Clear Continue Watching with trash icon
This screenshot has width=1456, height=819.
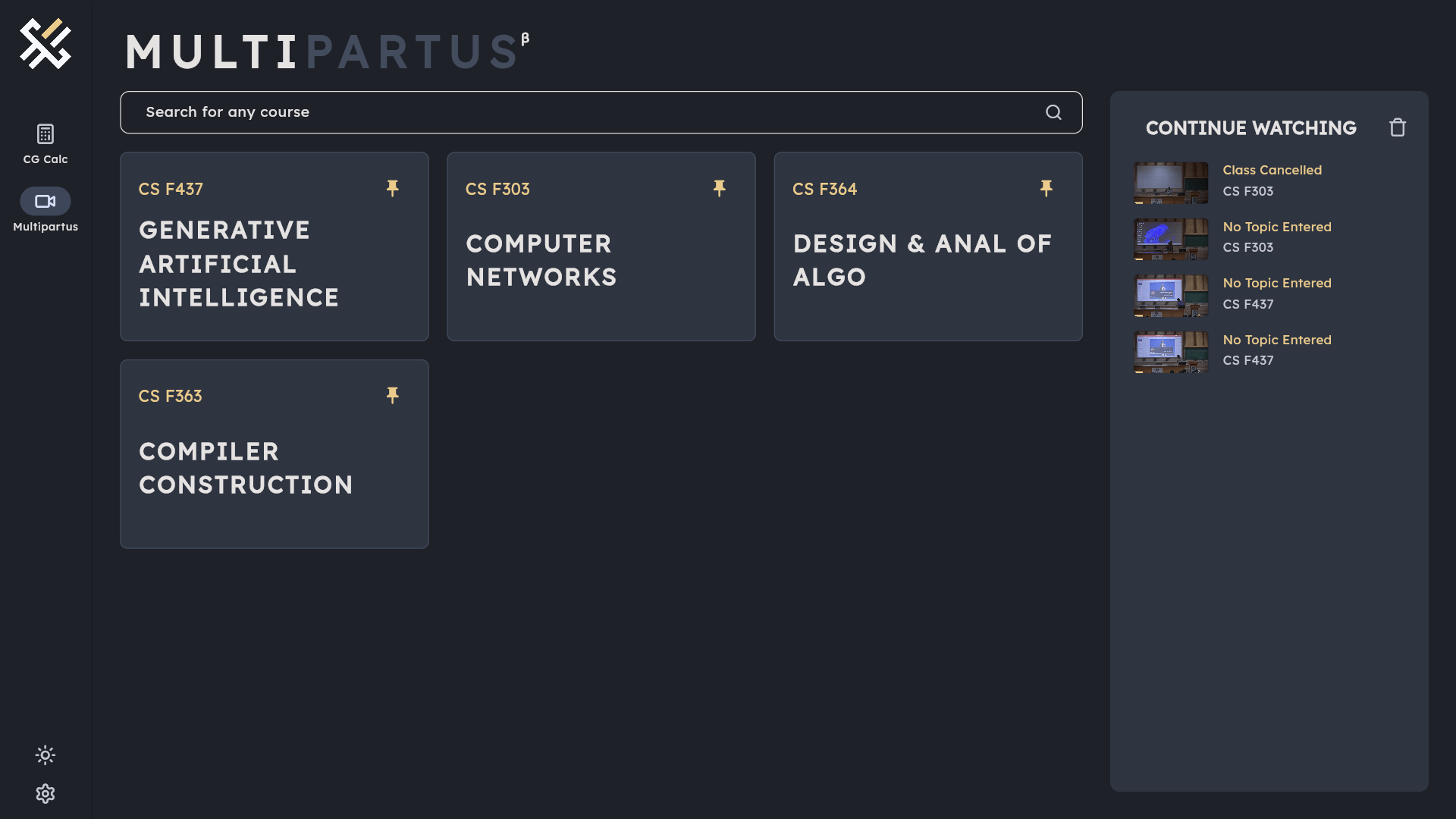point(1397,127)
